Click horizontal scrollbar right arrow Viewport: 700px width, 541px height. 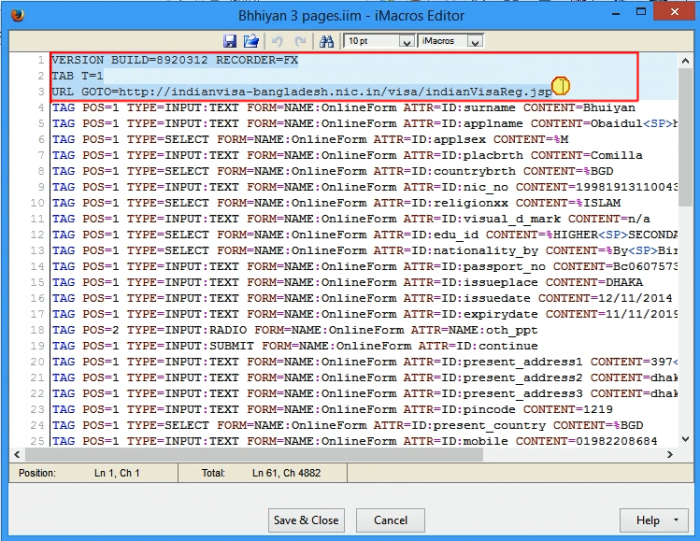670,454
